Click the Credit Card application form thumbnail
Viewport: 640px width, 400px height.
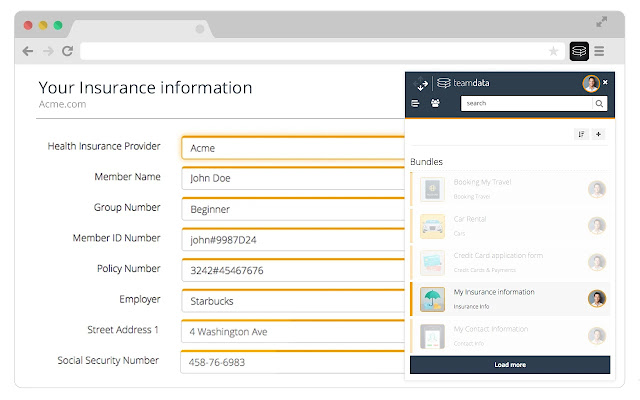pos(432,262)
